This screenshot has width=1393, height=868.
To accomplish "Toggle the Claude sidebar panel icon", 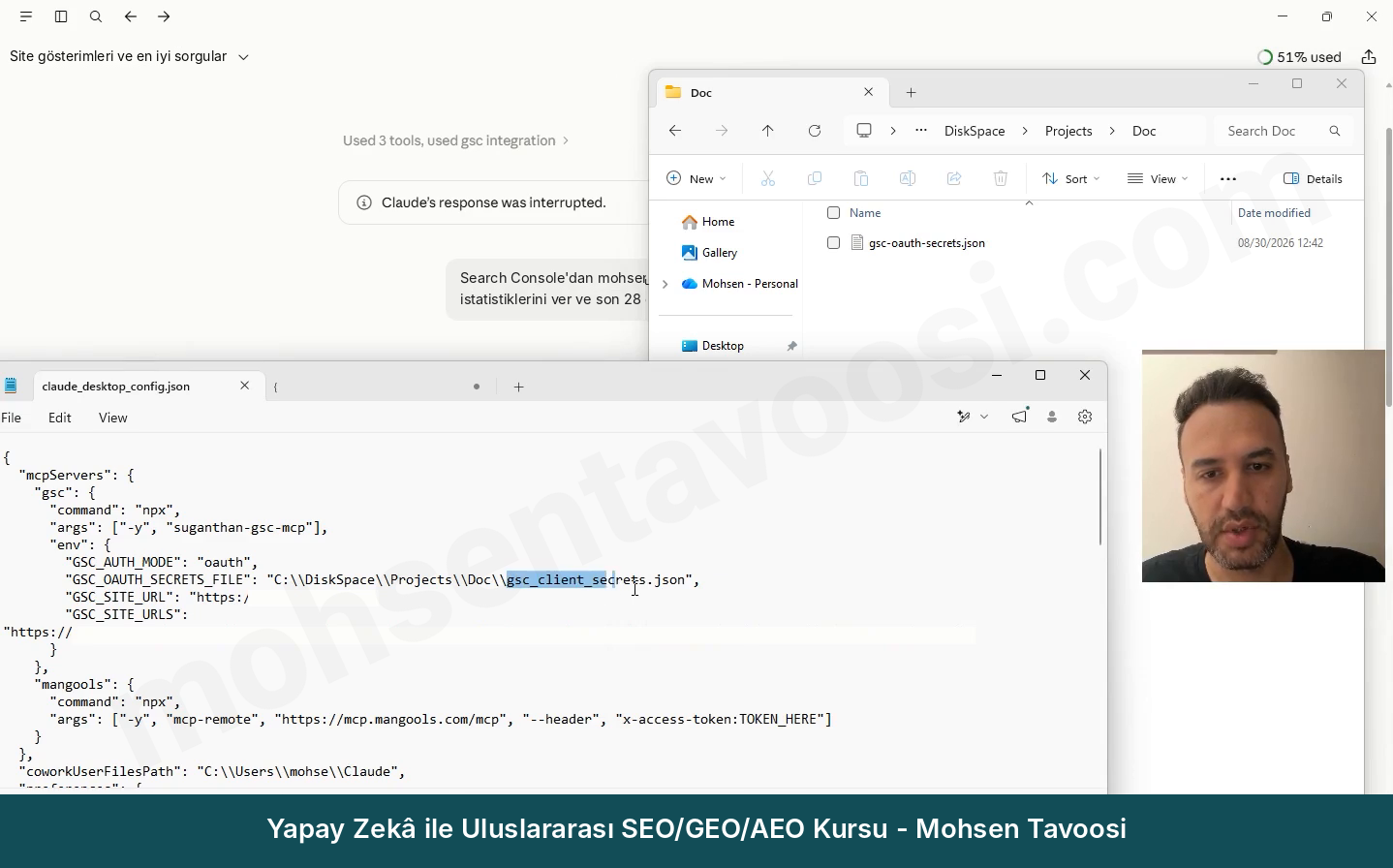I will [x=61, y=16].
